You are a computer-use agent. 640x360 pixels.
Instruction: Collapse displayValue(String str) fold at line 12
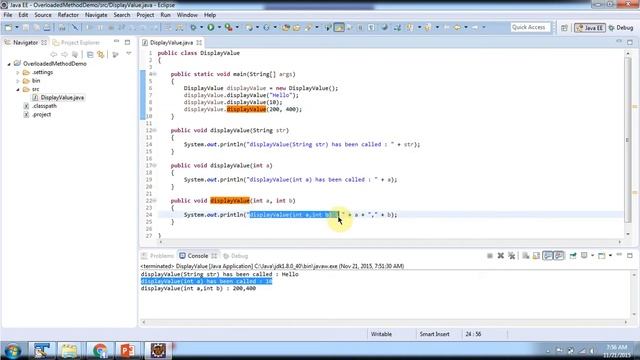[155, 131]
